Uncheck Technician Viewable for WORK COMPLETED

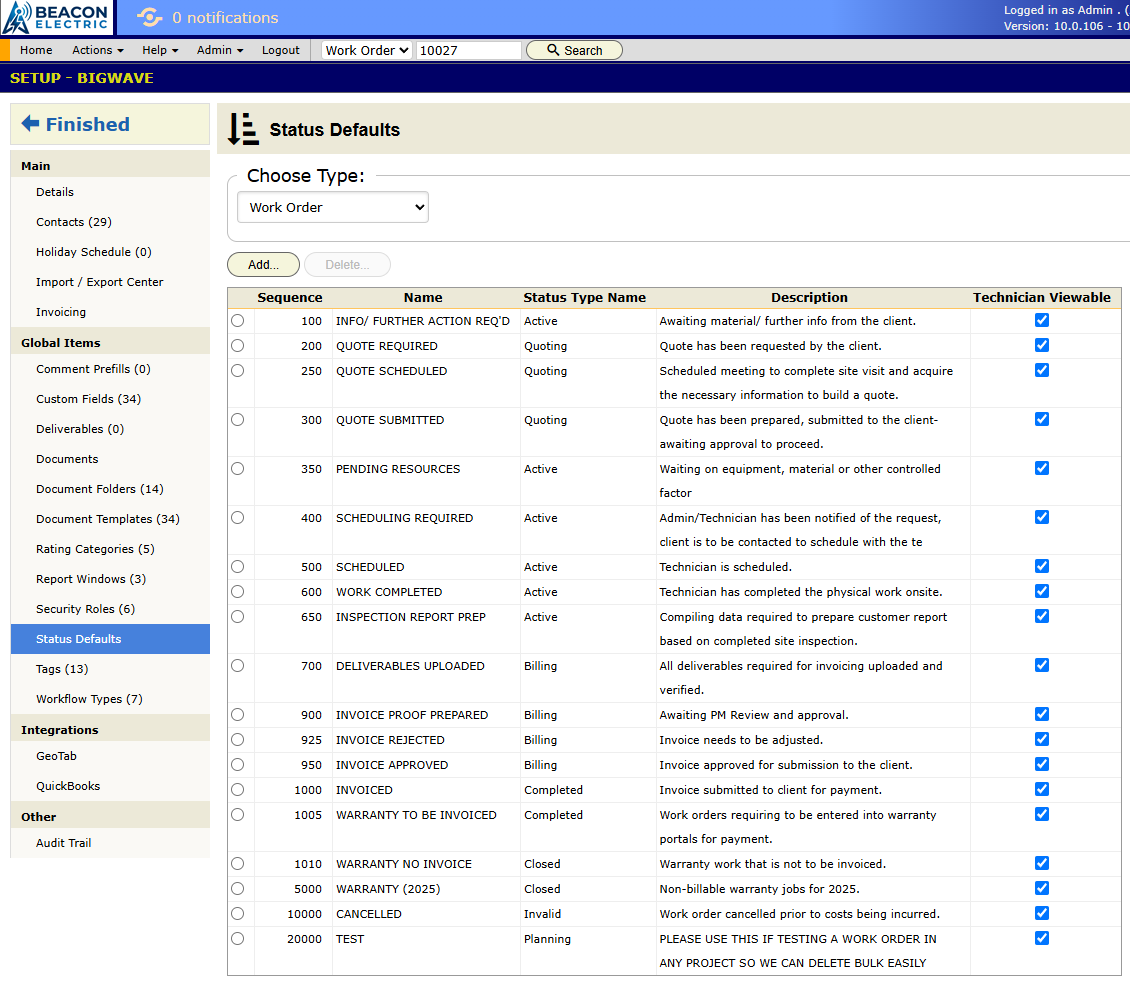click(x=1041, y=592)
